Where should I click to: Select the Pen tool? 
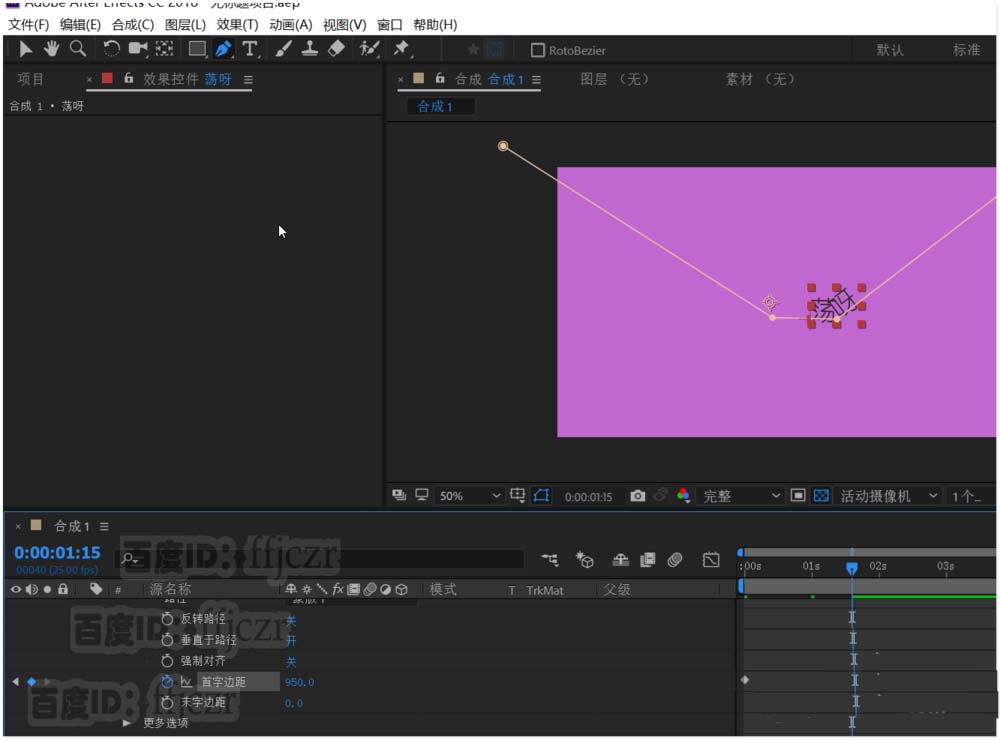[223, 49]
